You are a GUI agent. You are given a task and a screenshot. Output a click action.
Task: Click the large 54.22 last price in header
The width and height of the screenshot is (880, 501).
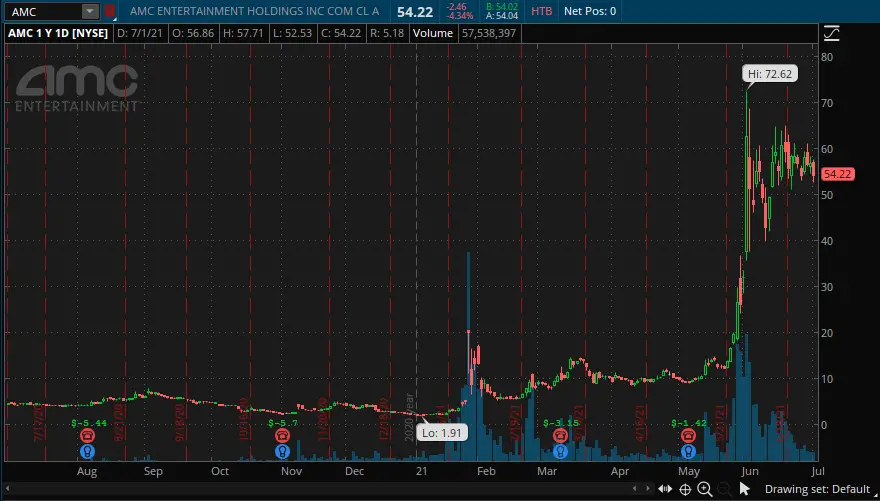tap(415, 11)
